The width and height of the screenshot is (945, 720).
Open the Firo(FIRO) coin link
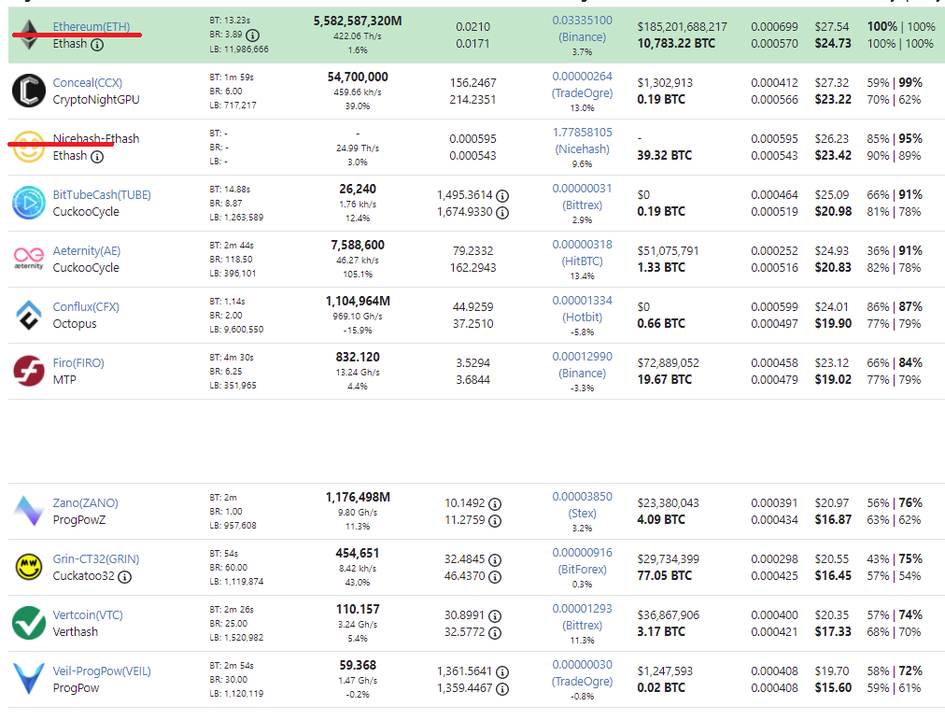(x=78, y=363)
